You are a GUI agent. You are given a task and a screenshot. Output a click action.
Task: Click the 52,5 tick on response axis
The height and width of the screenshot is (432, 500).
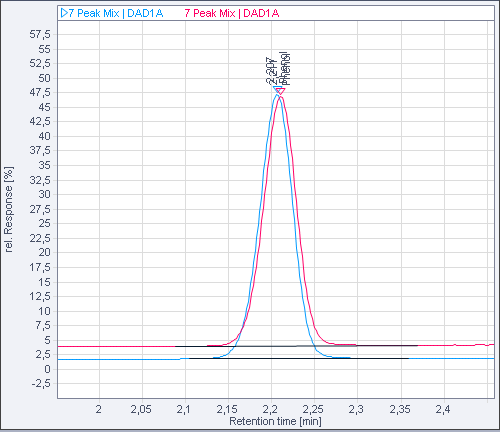pyautogui.click(x=40, y=63)
